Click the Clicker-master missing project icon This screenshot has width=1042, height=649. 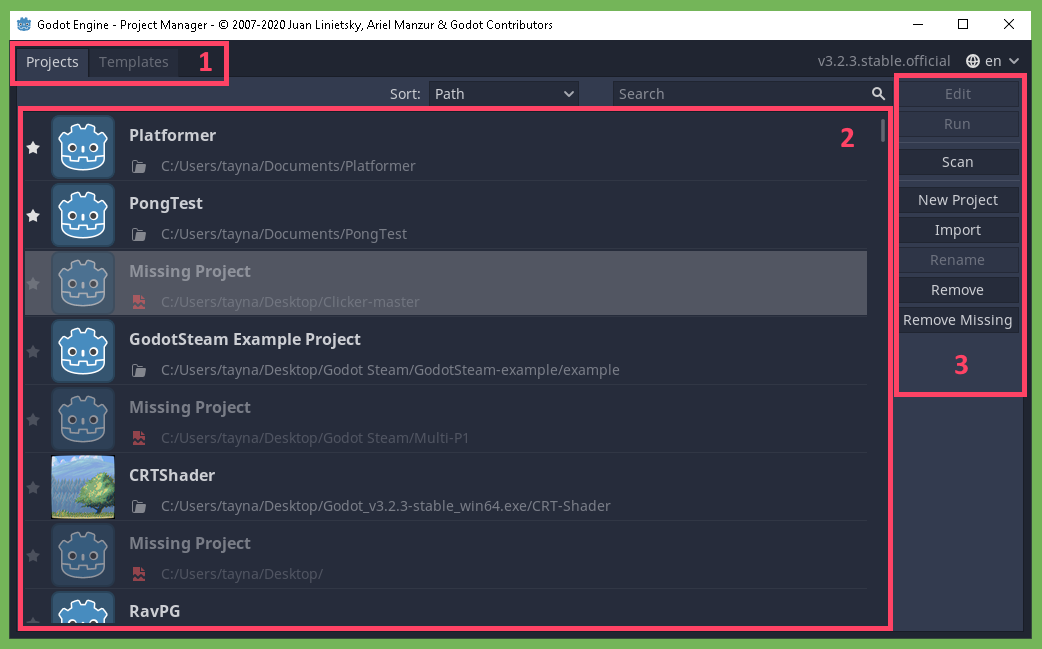click(x=83, y=284)
